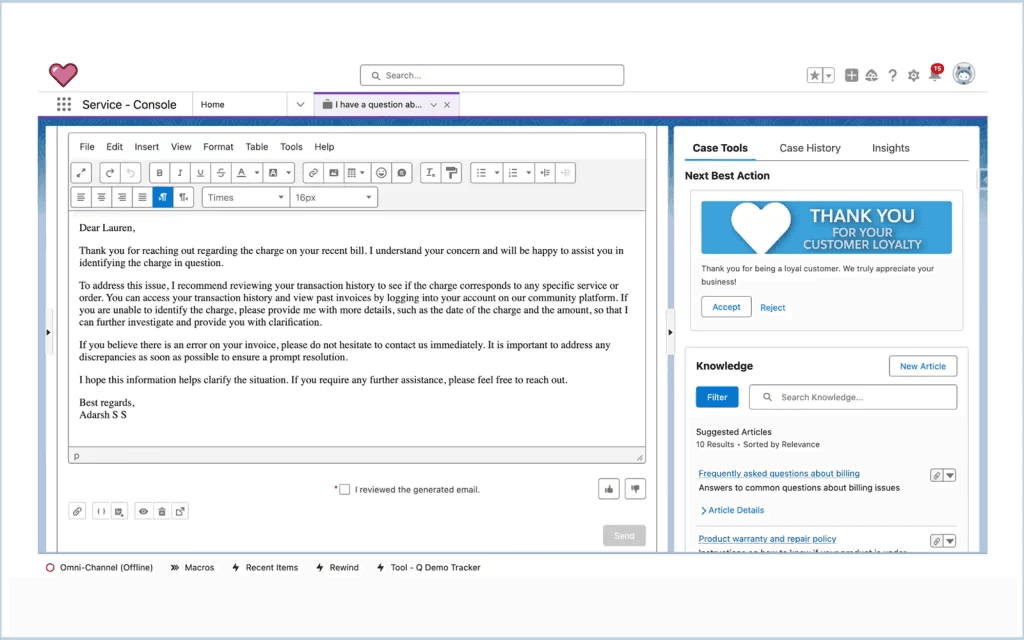Delete the draft with trash icon

coord(162,511)
